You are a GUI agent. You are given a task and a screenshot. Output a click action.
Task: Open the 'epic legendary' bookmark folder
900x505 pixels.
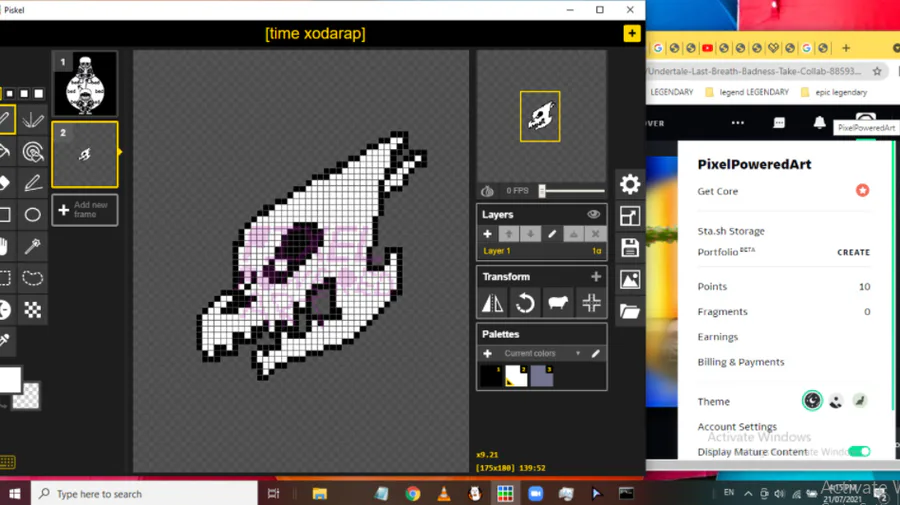tap(833, 92)
